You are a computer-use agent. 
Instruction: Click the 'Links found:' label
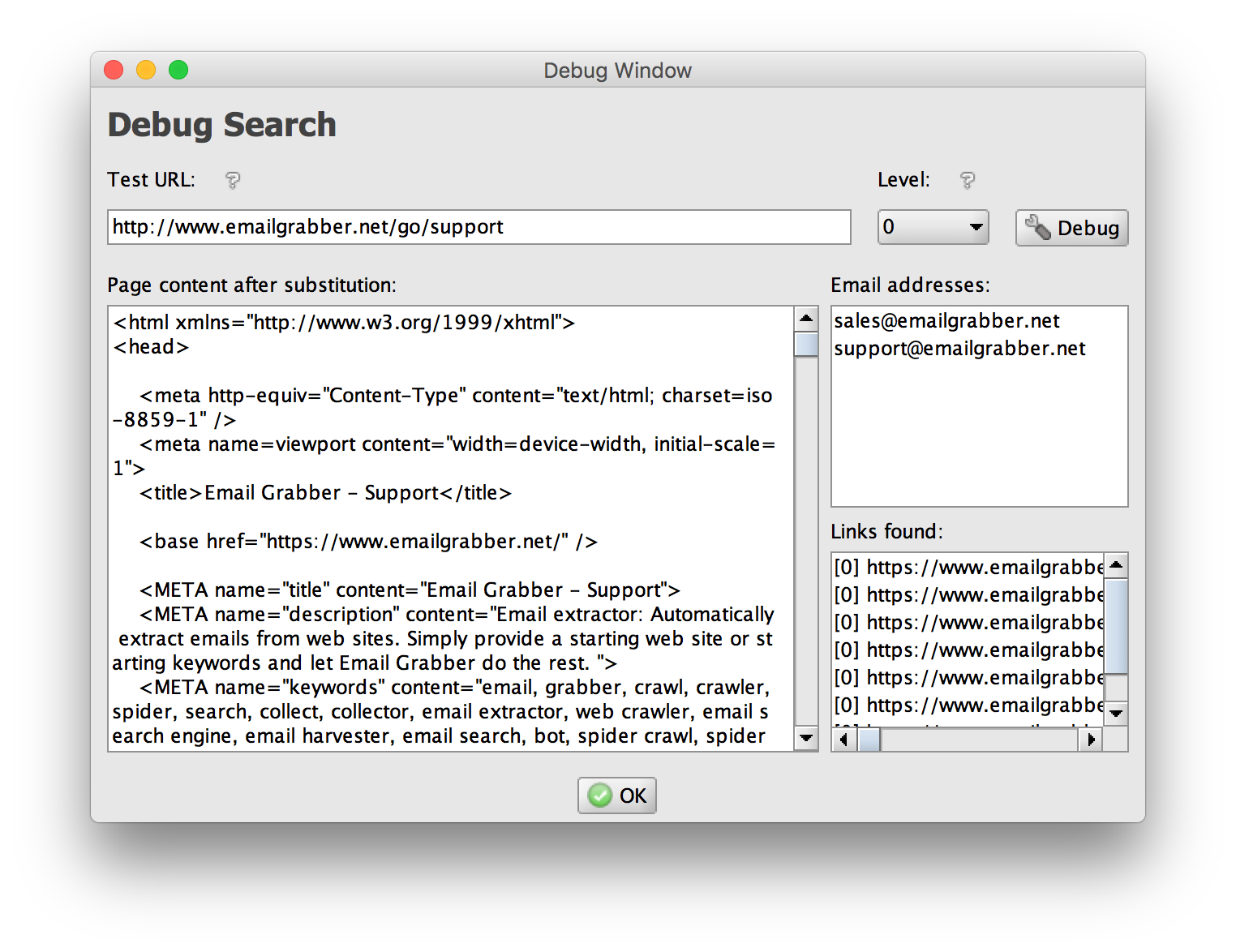pos(886,532)
